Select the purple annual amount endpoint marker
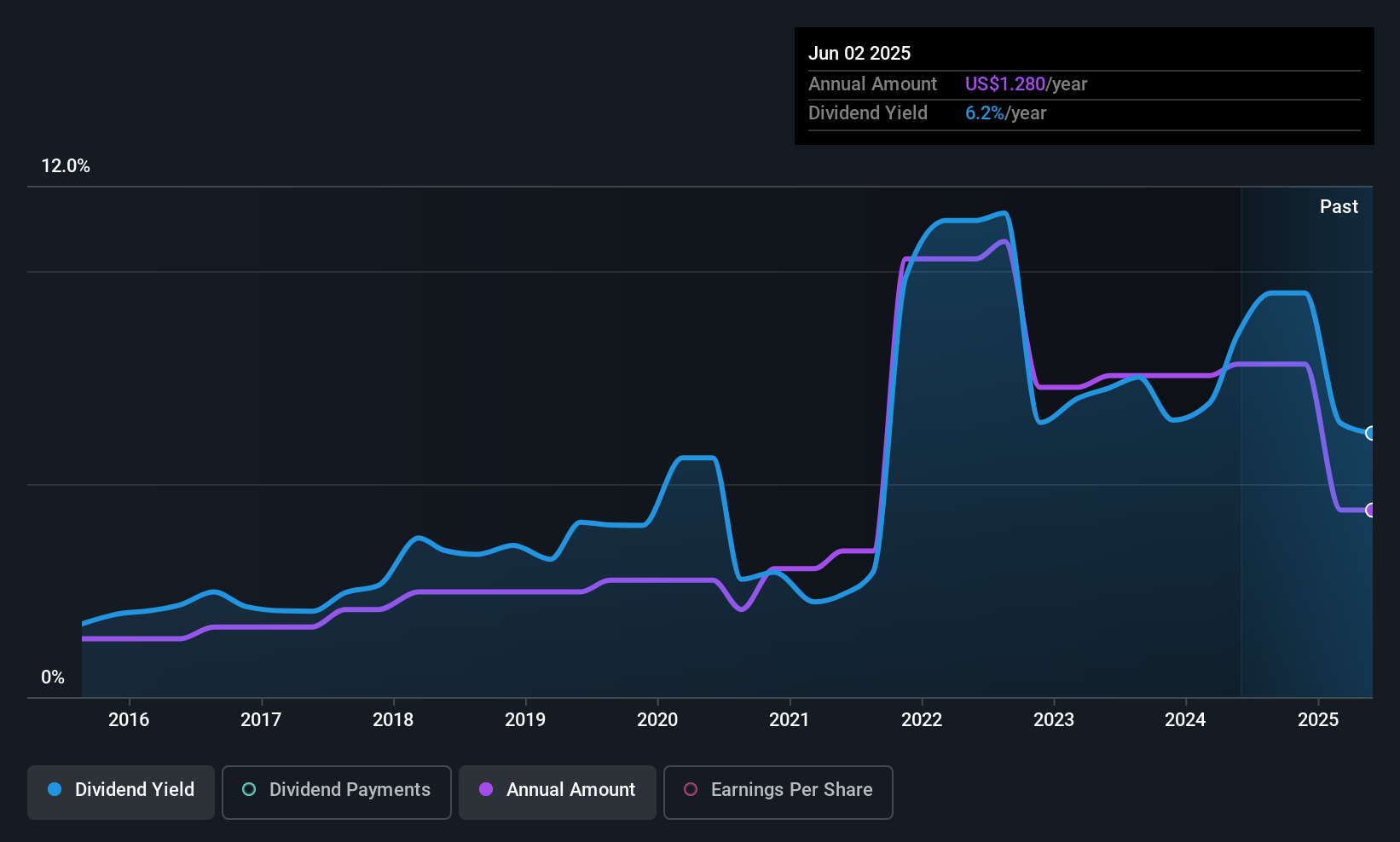The height and width of the screenshot is (842, 1400). (x=1371, y=510)
